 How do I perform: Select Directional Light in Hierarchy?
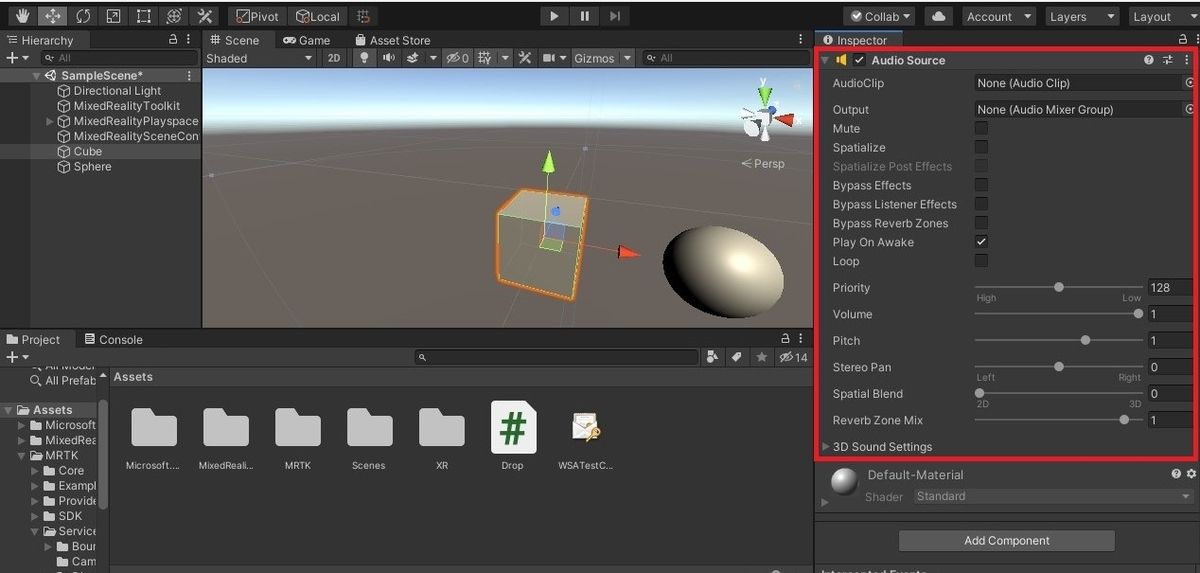(x=117, y=91)
